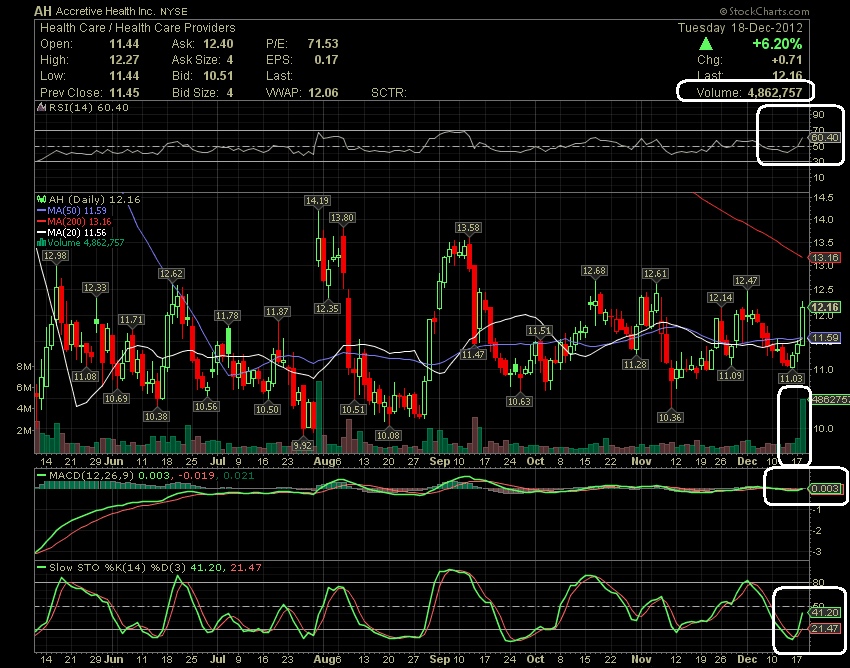The width and height of the screenshot is (850, 668).
Task: Click the EPS value 0.17
Action: tap(326, 60)
